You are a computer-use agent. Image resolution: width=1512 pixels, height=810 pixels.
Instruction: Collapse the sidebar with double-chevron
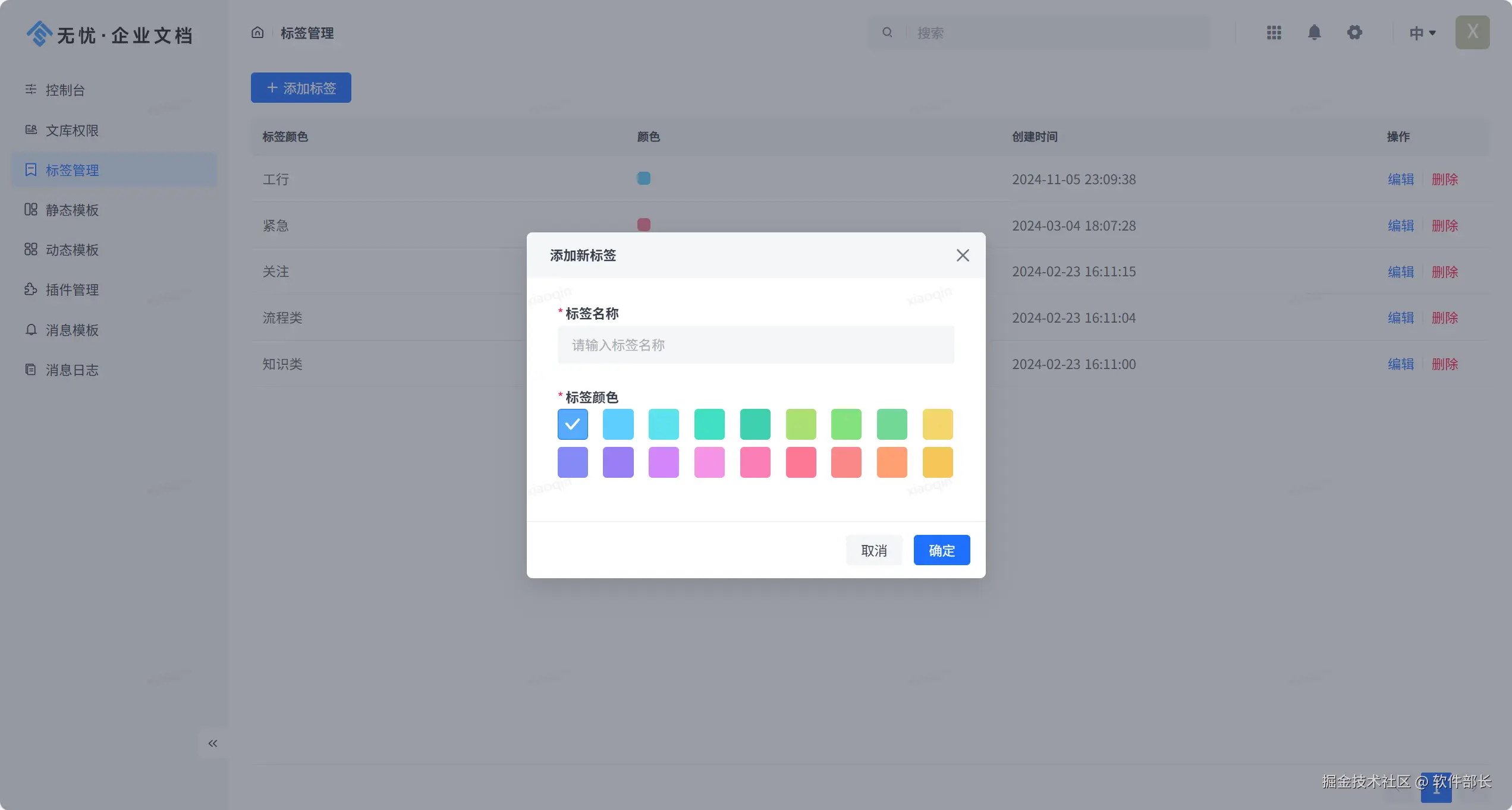point(213,743)
